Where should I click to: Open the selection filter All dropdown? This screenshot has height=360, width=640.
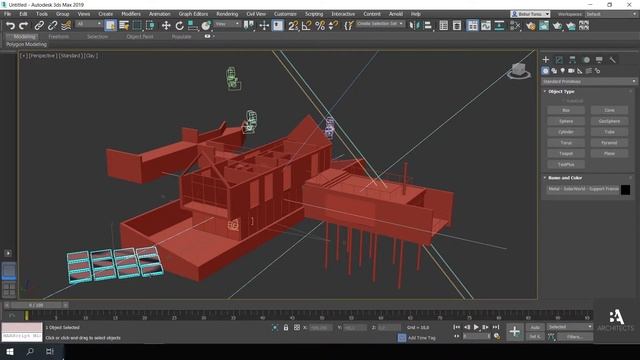[89, 24]
